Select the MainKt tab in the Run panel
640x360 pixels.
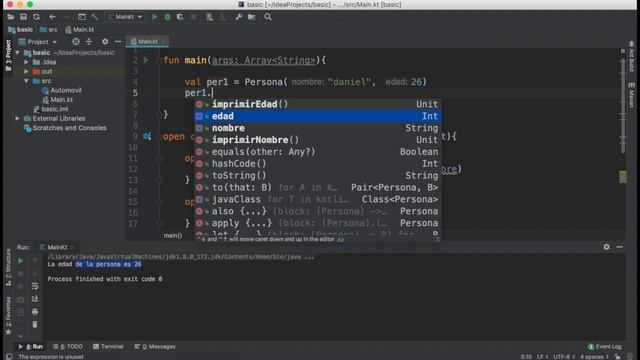pos(56,247)
